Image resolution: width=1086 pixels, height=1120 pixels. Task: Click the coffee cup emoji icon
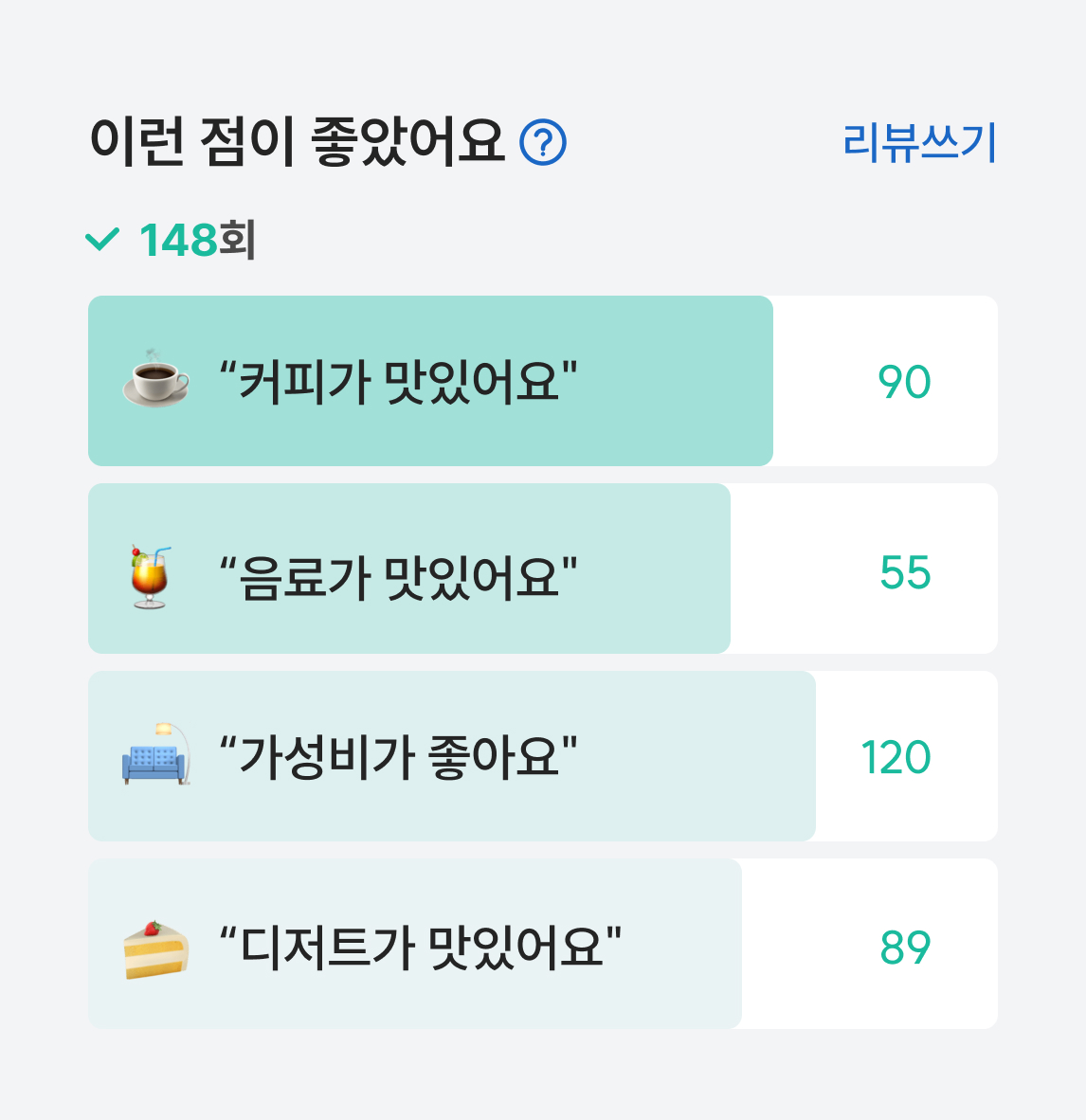[155, 379]
